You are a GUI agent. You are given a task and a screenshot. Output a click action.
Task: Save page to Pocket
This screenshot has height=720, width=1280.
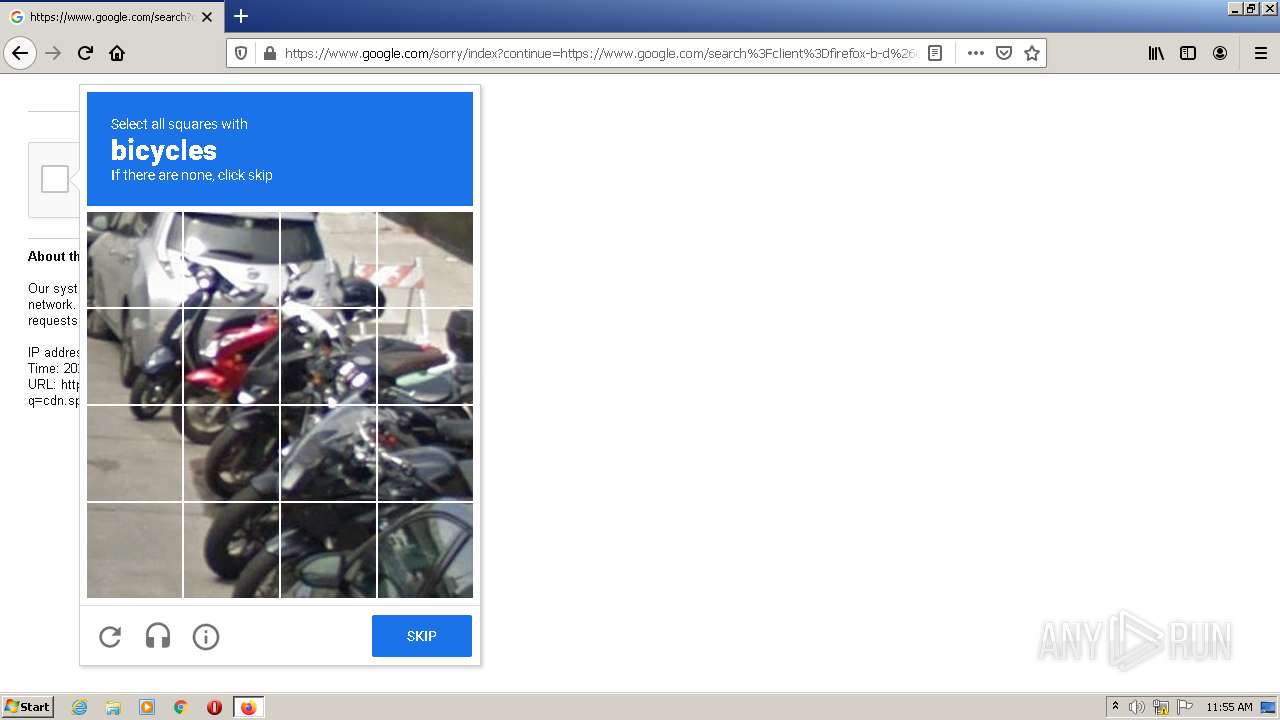[x=1004, y=53]
